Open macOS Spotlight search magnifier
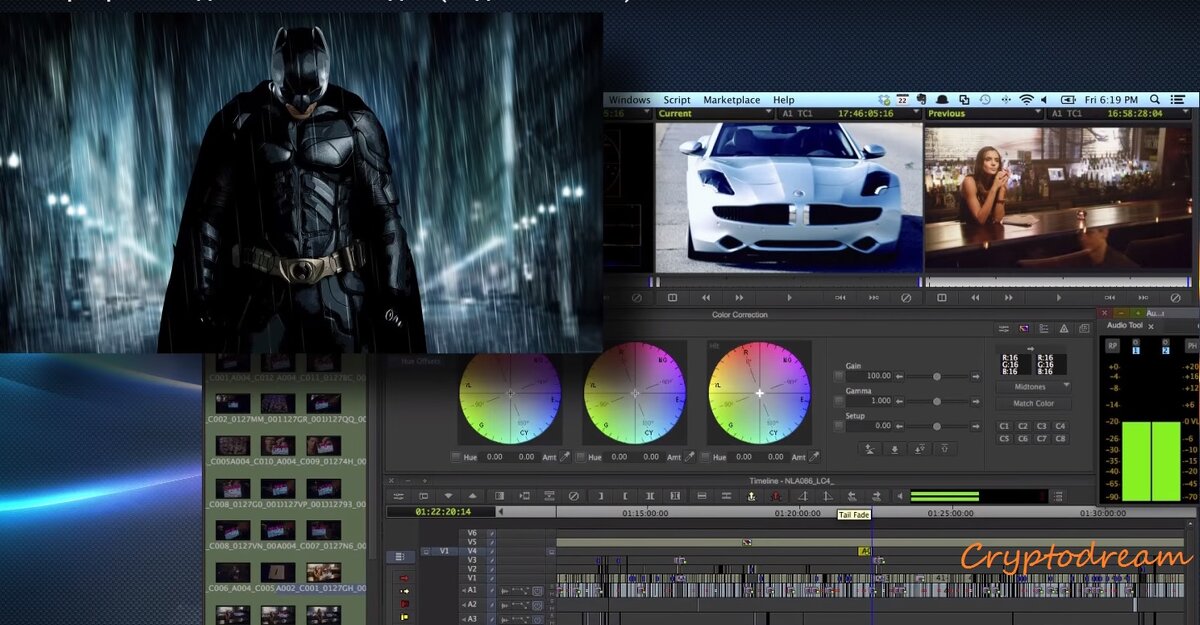This screenshot has height=625, width=1200. (x=1154, y=99)
